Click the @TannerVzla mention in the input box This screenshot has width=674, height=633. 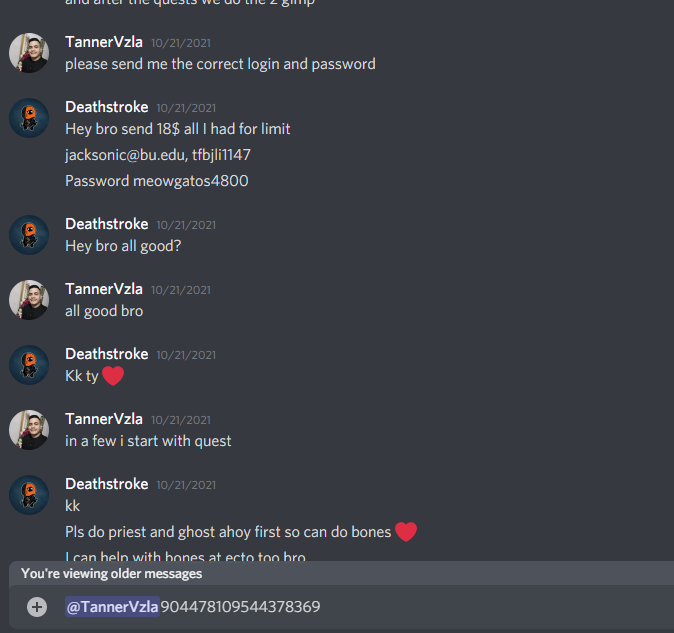point(112,607)
